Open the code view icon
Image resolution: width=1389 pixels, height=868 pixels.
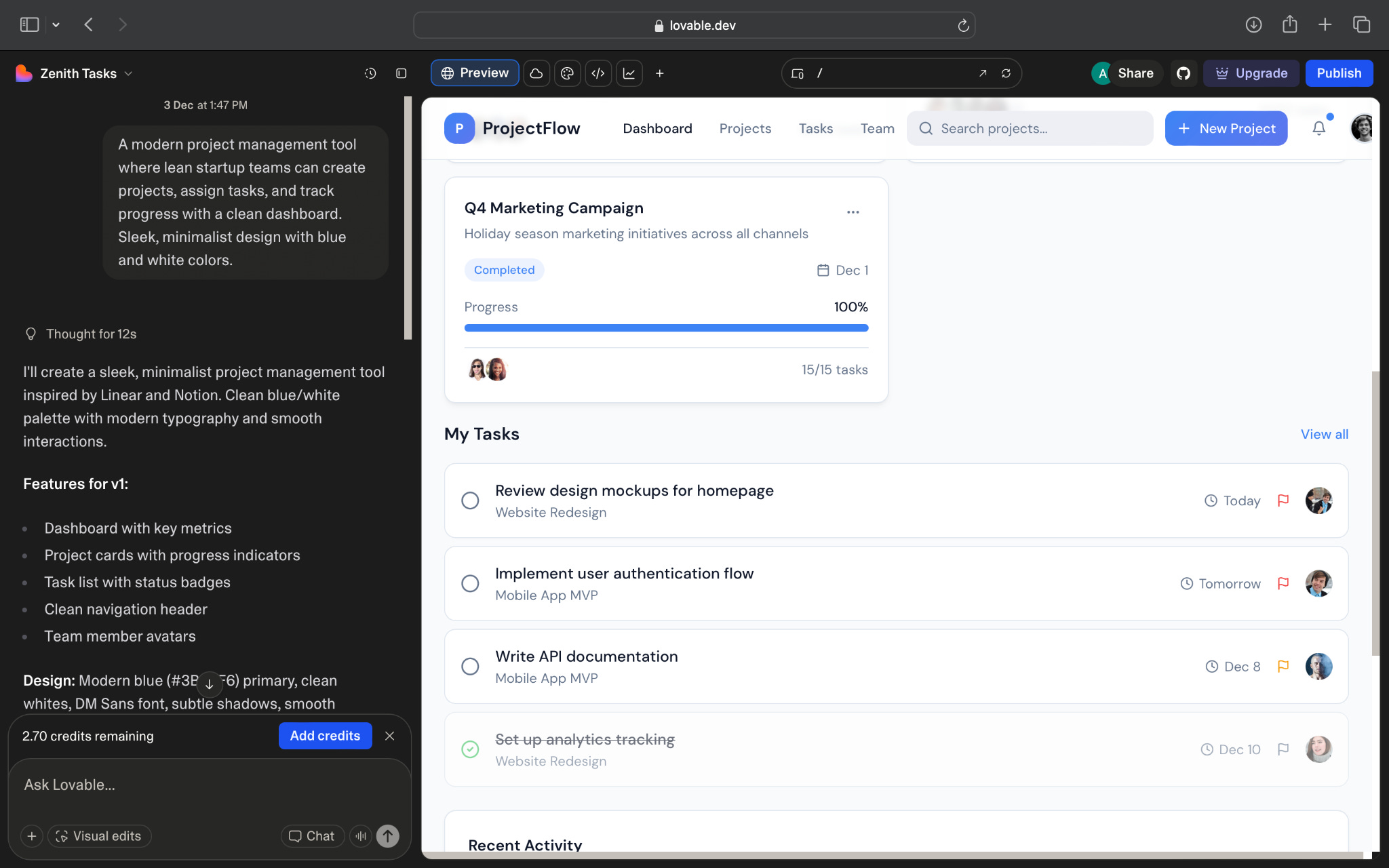(x=598, y=73)
